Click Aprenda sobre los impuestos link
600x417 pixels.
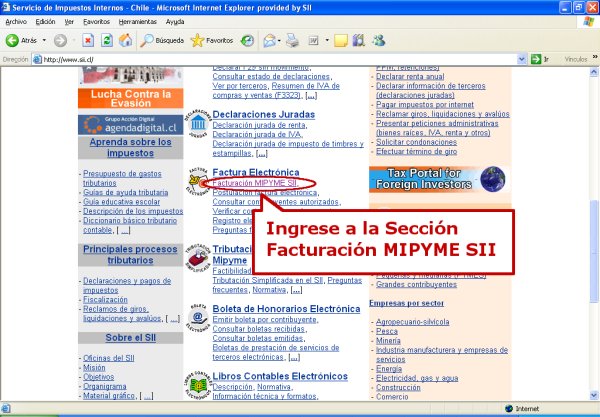130,147
